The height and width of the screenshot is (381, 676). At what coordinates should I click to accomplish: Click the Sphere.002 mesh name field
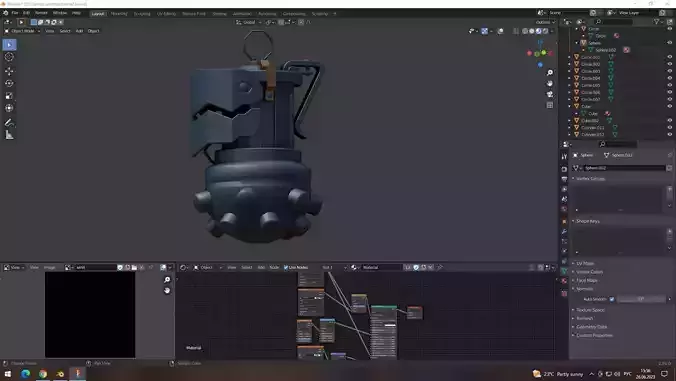[x=624, y=168]
